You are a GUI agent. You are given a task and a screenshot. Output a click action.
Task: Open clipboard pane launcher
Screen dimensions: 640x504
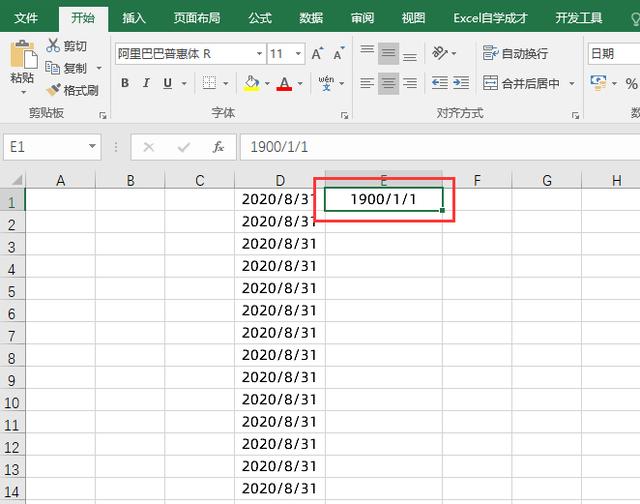tap(102, 115)
